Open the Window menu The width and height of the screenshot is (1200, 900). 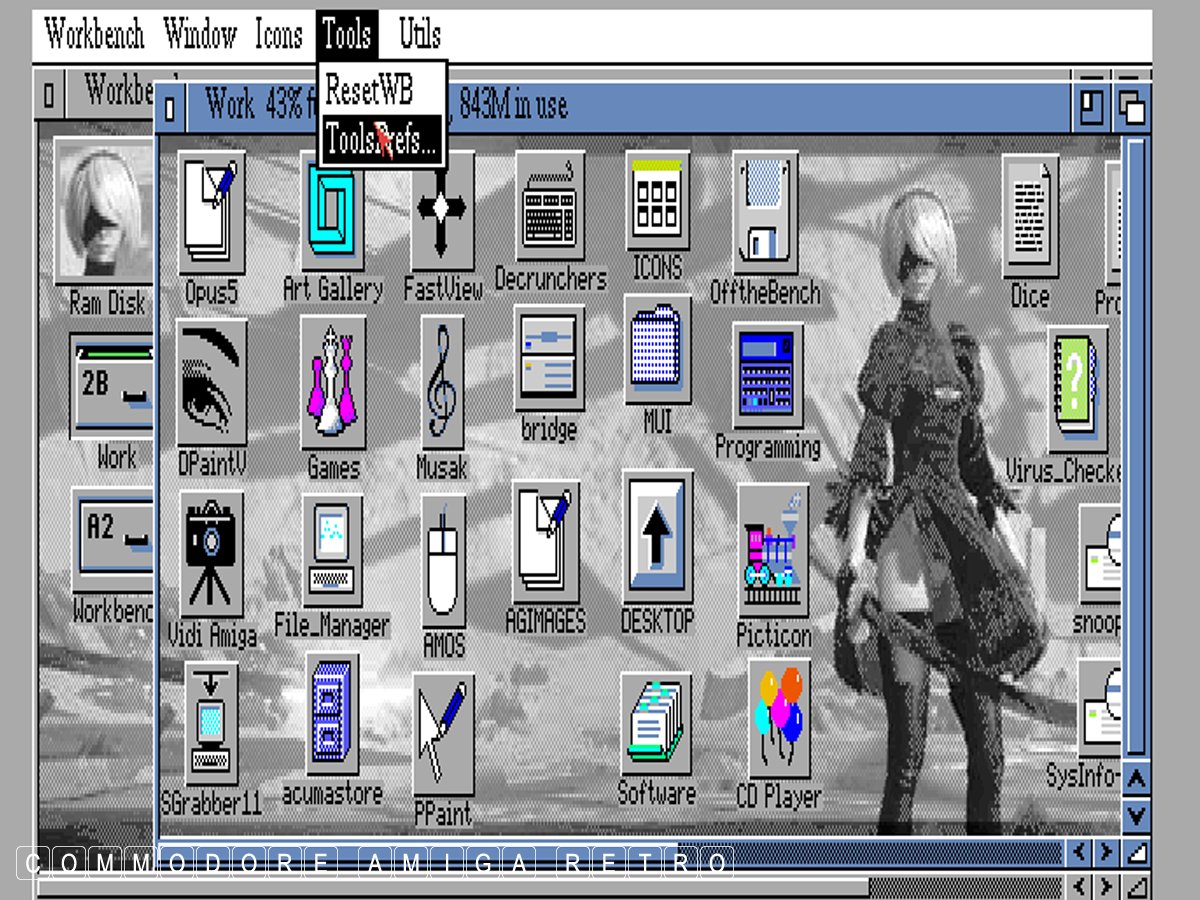[x=200, y=35]
